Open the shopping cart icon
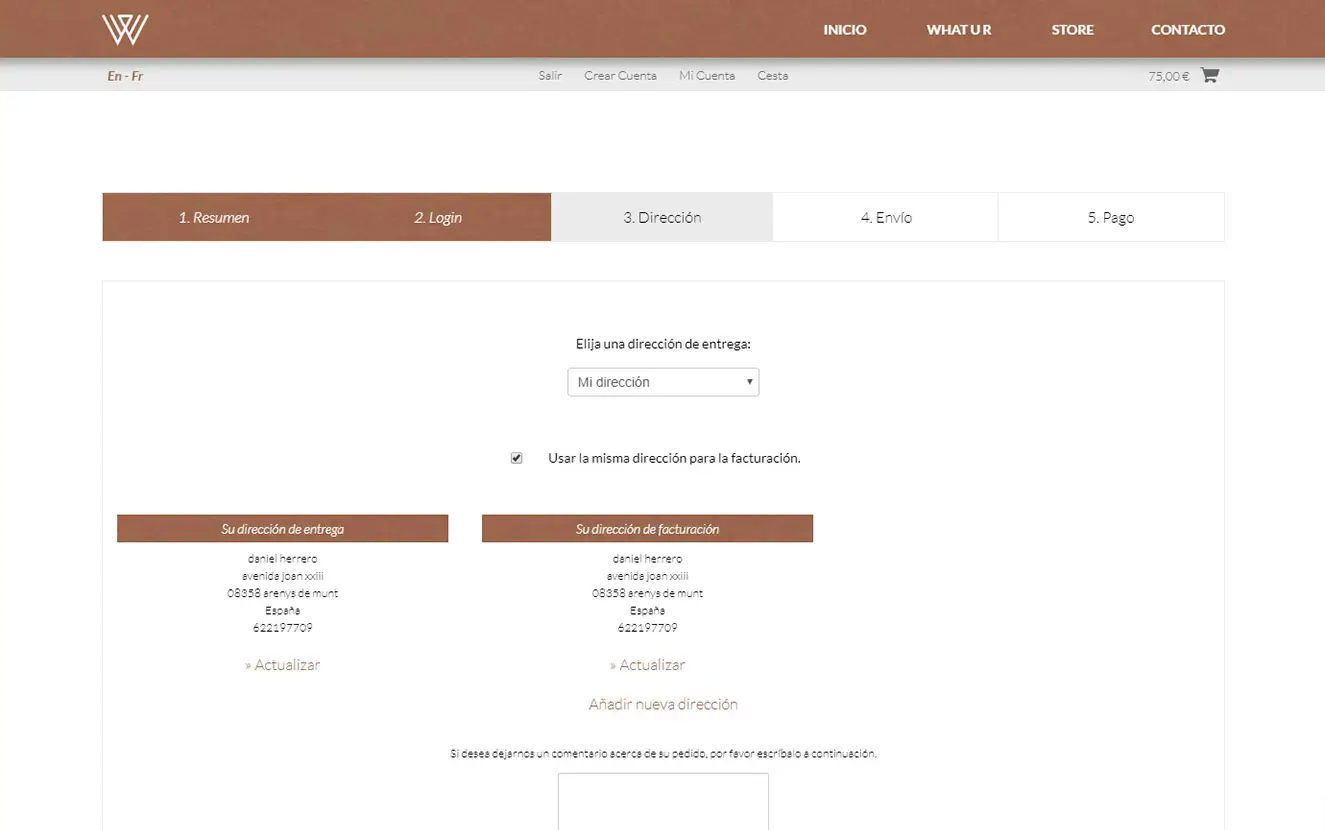Viewport: 1325px width, 830px height. coord(1209,75)
